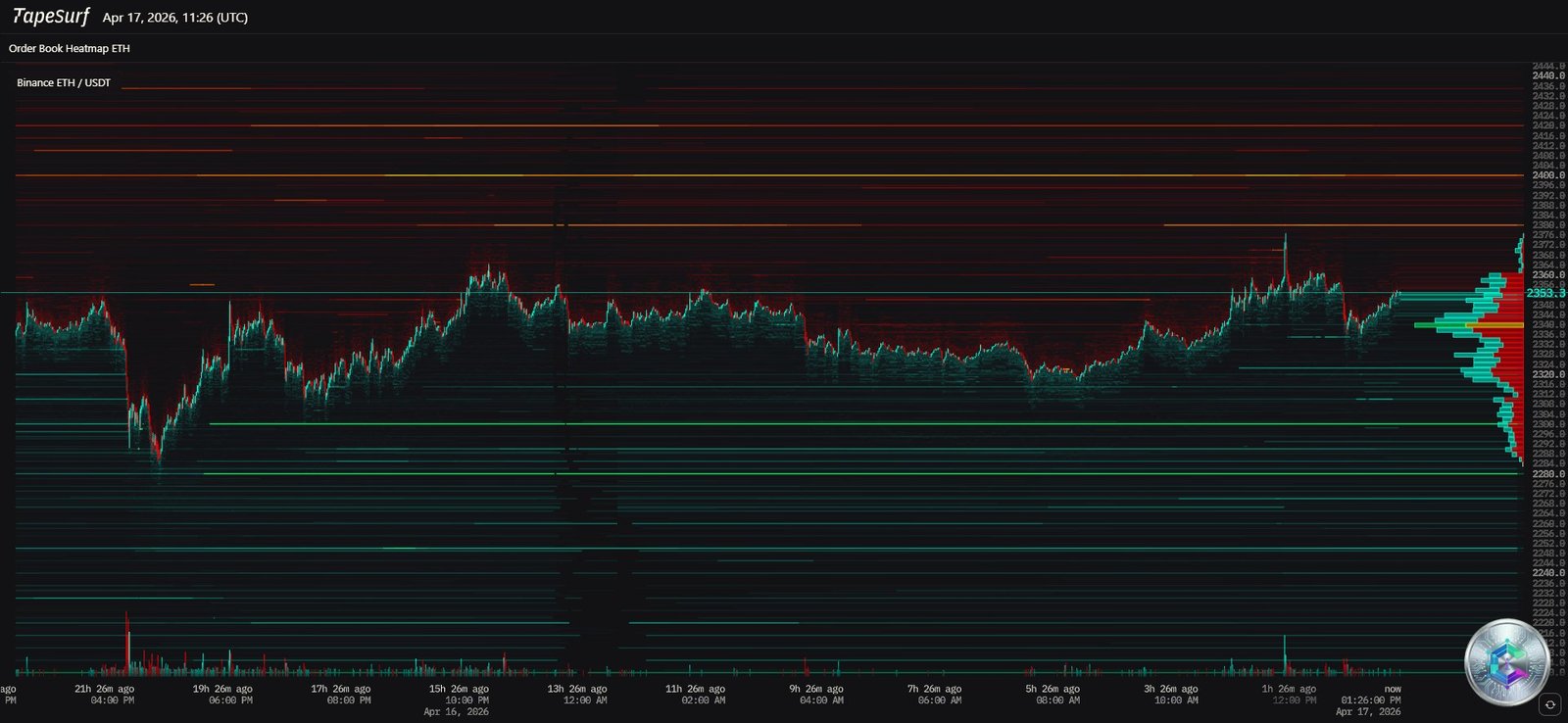Click the 2240.0 price axis label

point(1548,573)
